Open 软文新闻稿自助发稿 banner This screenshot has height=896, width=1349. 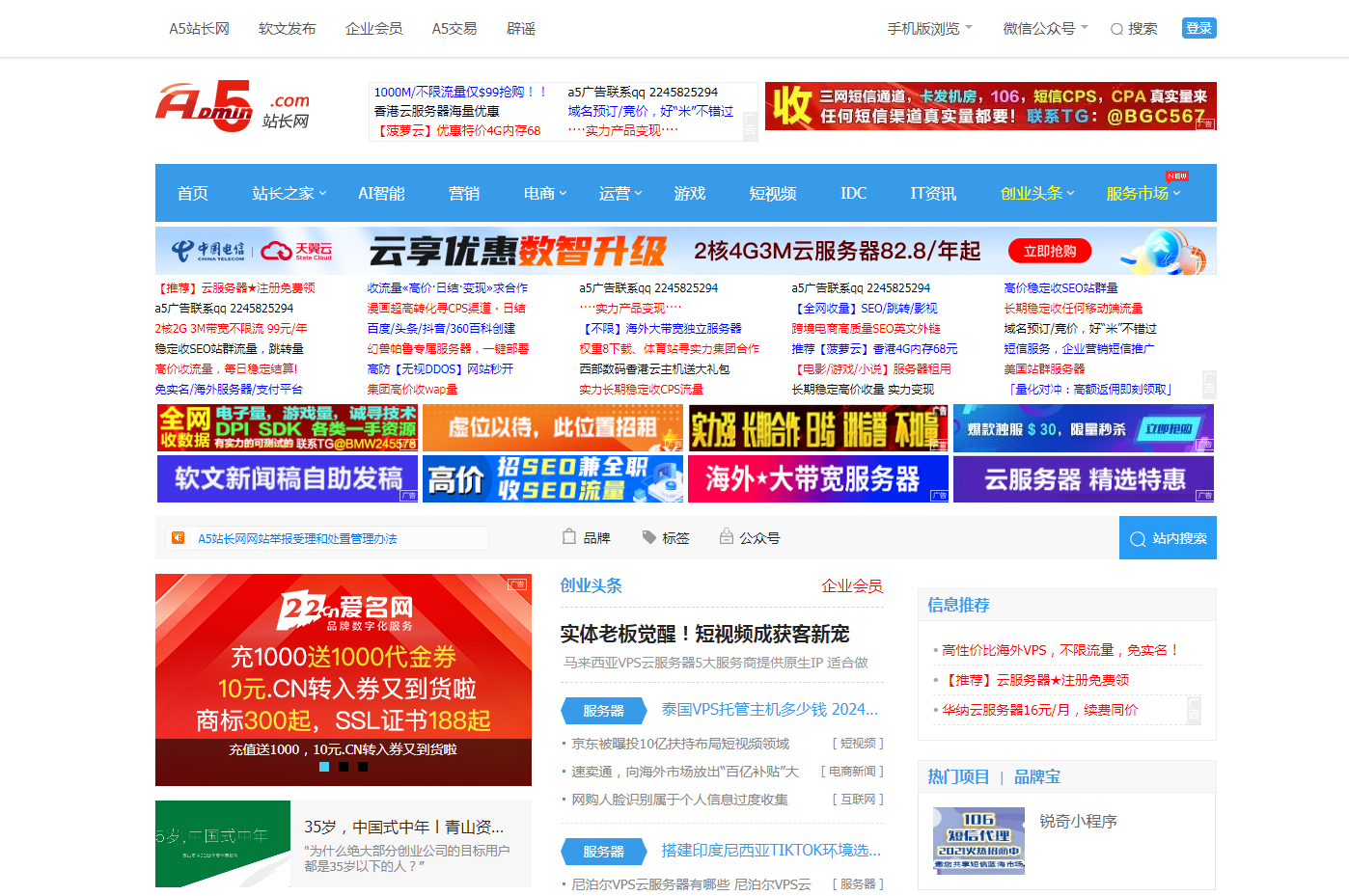coord(288,478)
